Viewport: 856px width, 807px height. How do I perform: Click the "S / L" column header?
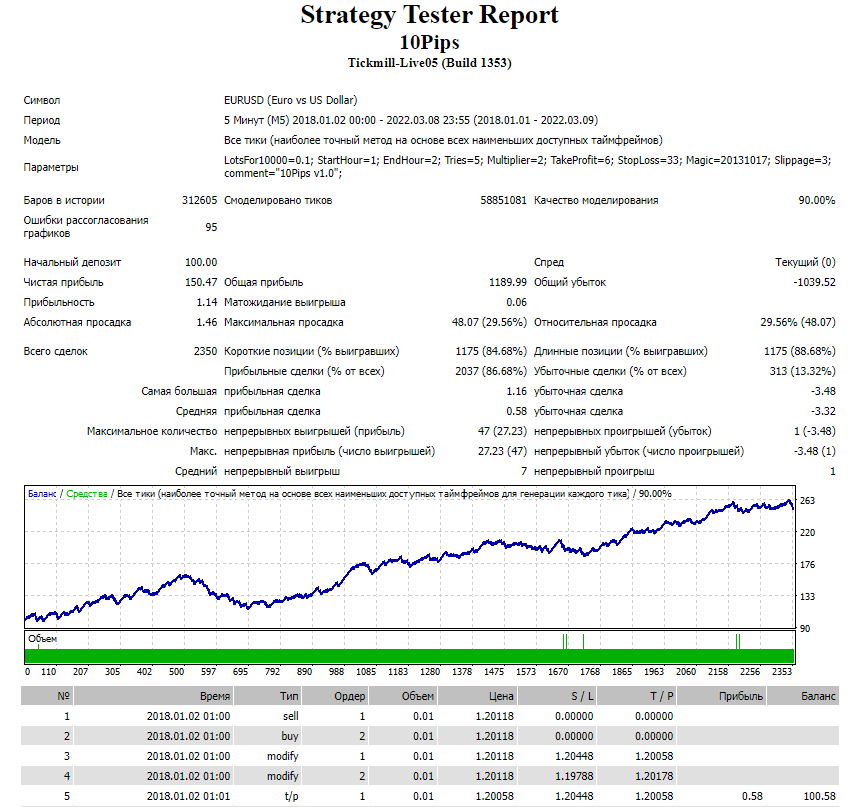coord(581,696)
